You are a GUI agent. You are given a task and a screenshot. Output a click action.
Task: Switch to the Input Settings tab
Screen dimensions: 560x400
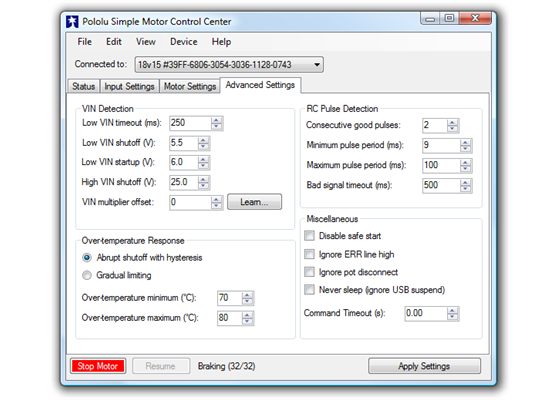tap(129, 86)
